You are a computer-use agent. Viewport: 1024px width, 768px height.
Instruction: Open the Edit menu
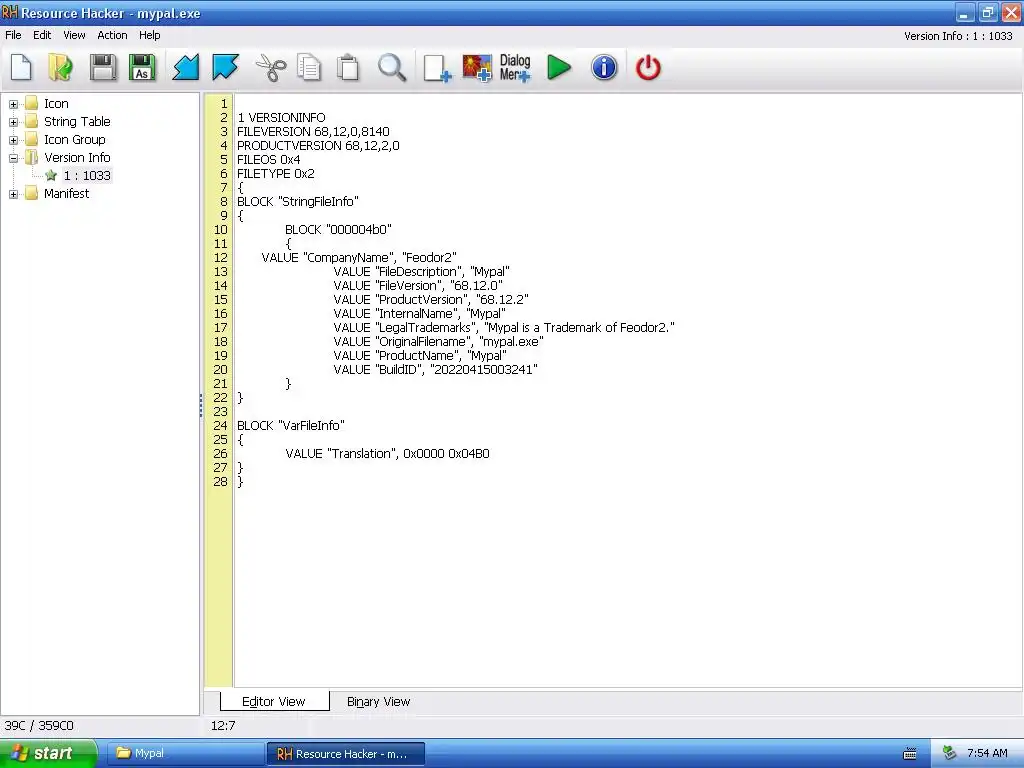pos(42,35)
